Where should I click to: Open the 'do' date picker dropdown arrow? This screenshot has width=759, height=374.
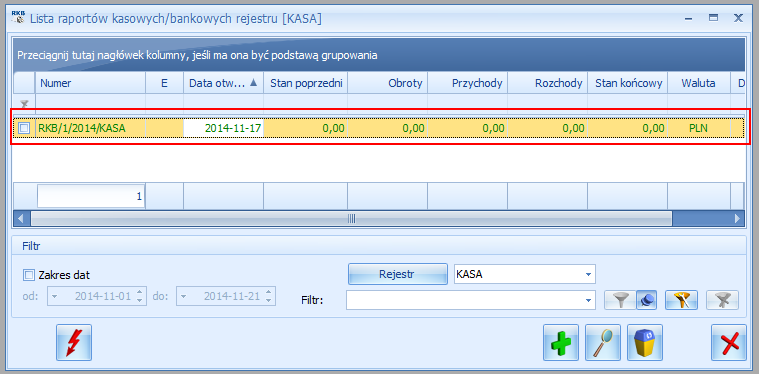[184, 296]
